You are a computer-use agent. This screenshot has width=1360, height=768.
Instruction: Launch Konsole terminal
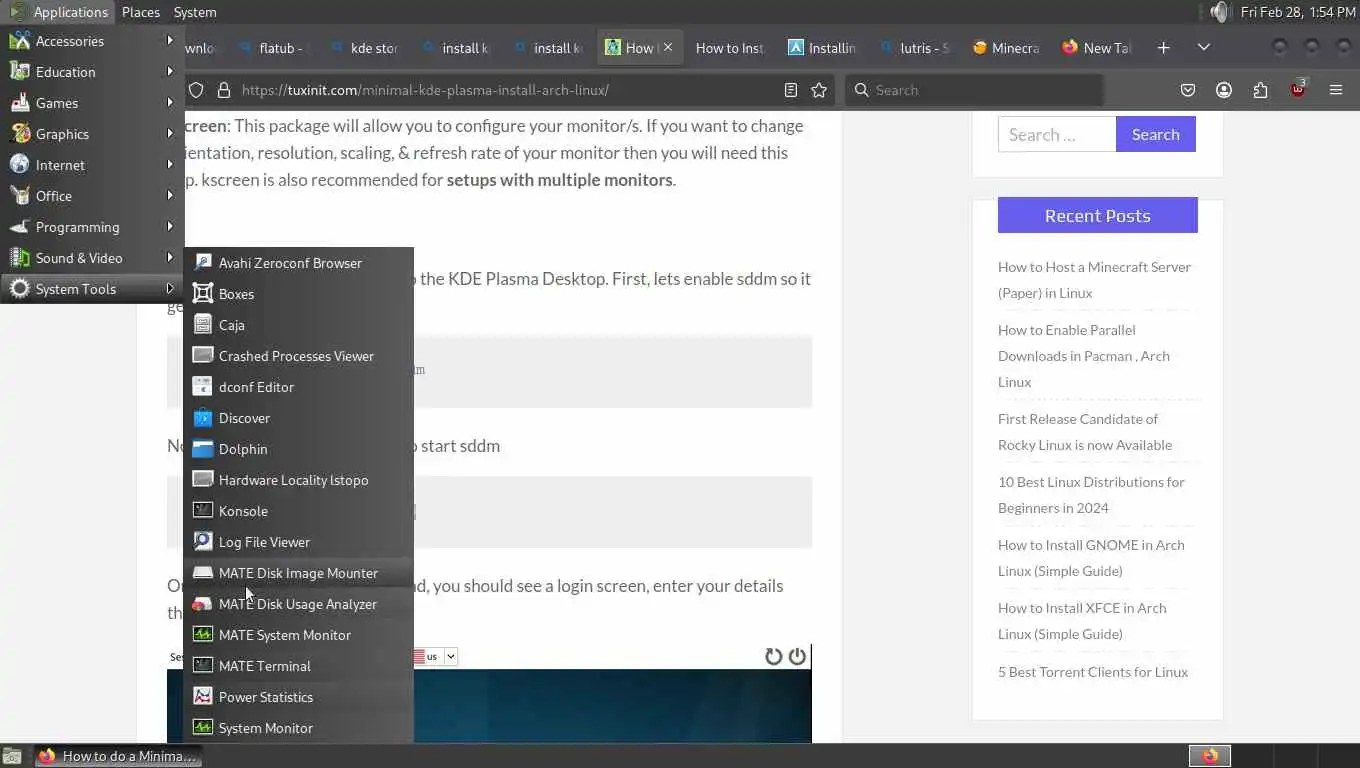pos(298,511)
